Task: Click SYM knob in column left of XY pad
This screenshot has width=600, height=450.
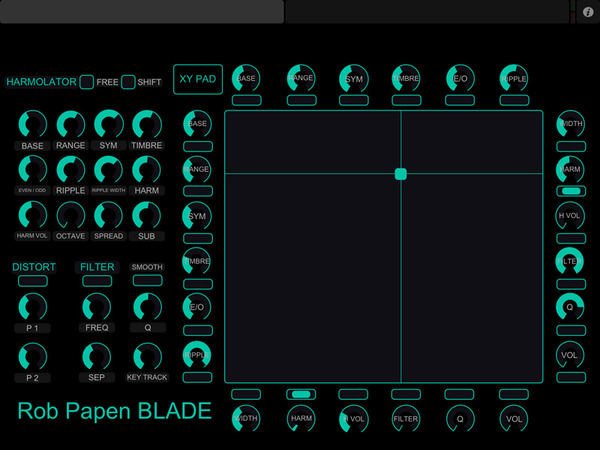Action: click(x=197, y=216)
